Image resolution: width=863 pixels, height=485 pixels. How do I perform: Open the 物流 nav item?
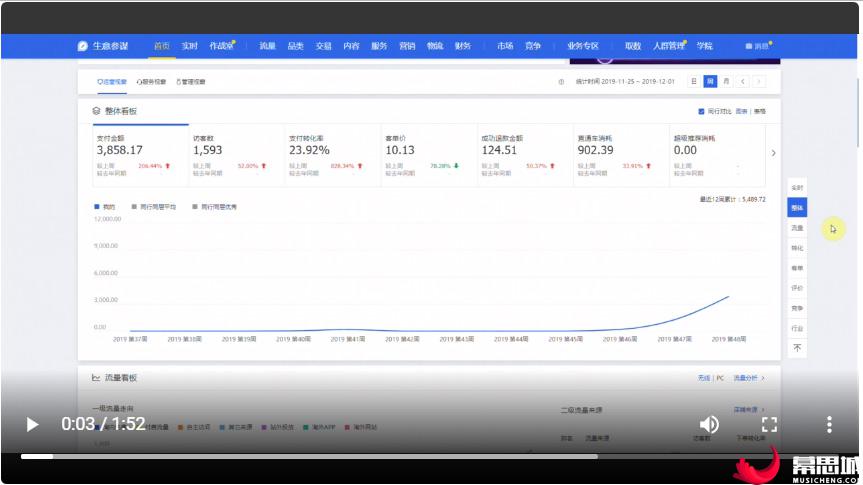(x=435, y=46)
